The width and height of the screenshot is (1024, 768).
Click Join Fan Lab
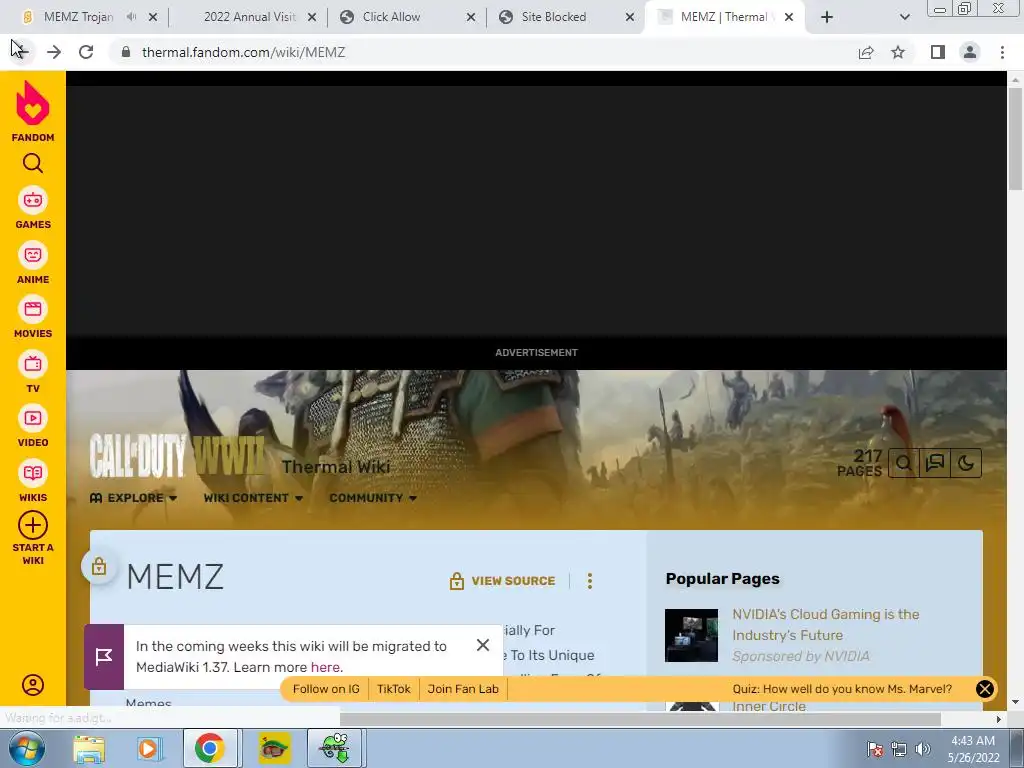pos(463,689)
